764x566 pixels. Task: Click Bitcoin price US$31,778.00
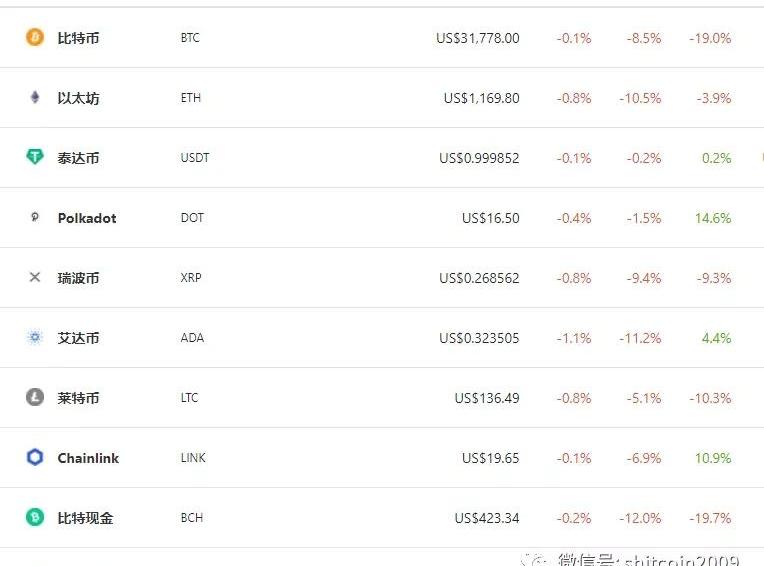[x=478, y=38]
